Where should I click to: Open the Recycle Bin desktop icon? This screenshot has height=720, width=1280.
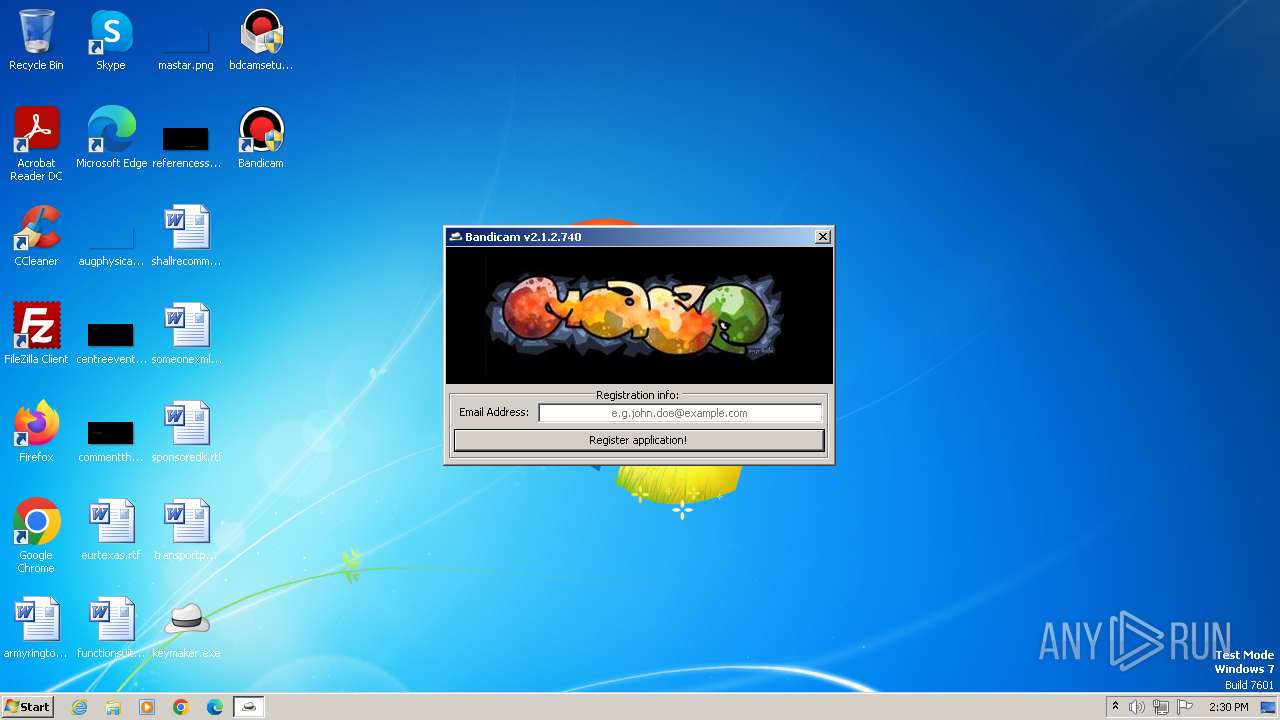(36, 40)
